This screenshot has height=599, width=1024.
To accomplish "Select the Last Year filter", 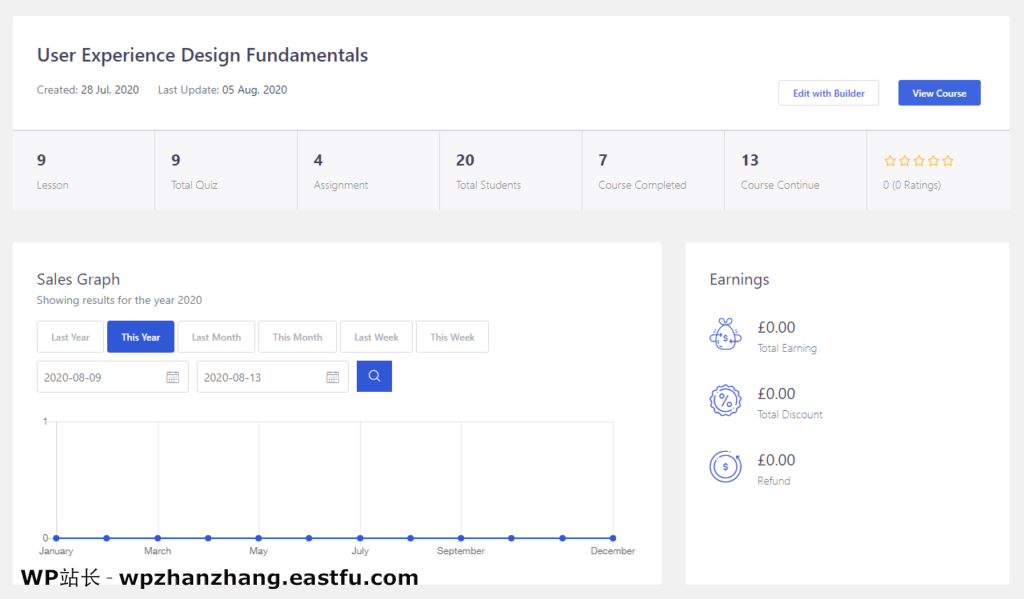I will (70, 337).
